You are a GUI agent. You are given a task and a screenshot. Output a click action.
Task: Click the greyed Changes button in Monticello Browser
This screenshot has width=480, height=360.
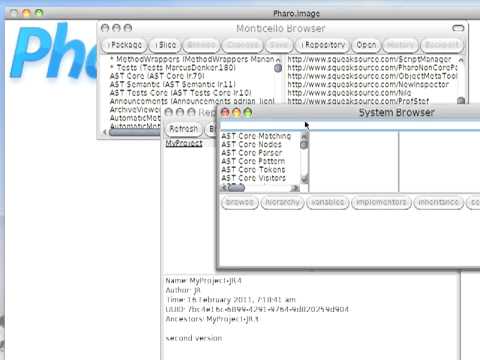[242, 45]
